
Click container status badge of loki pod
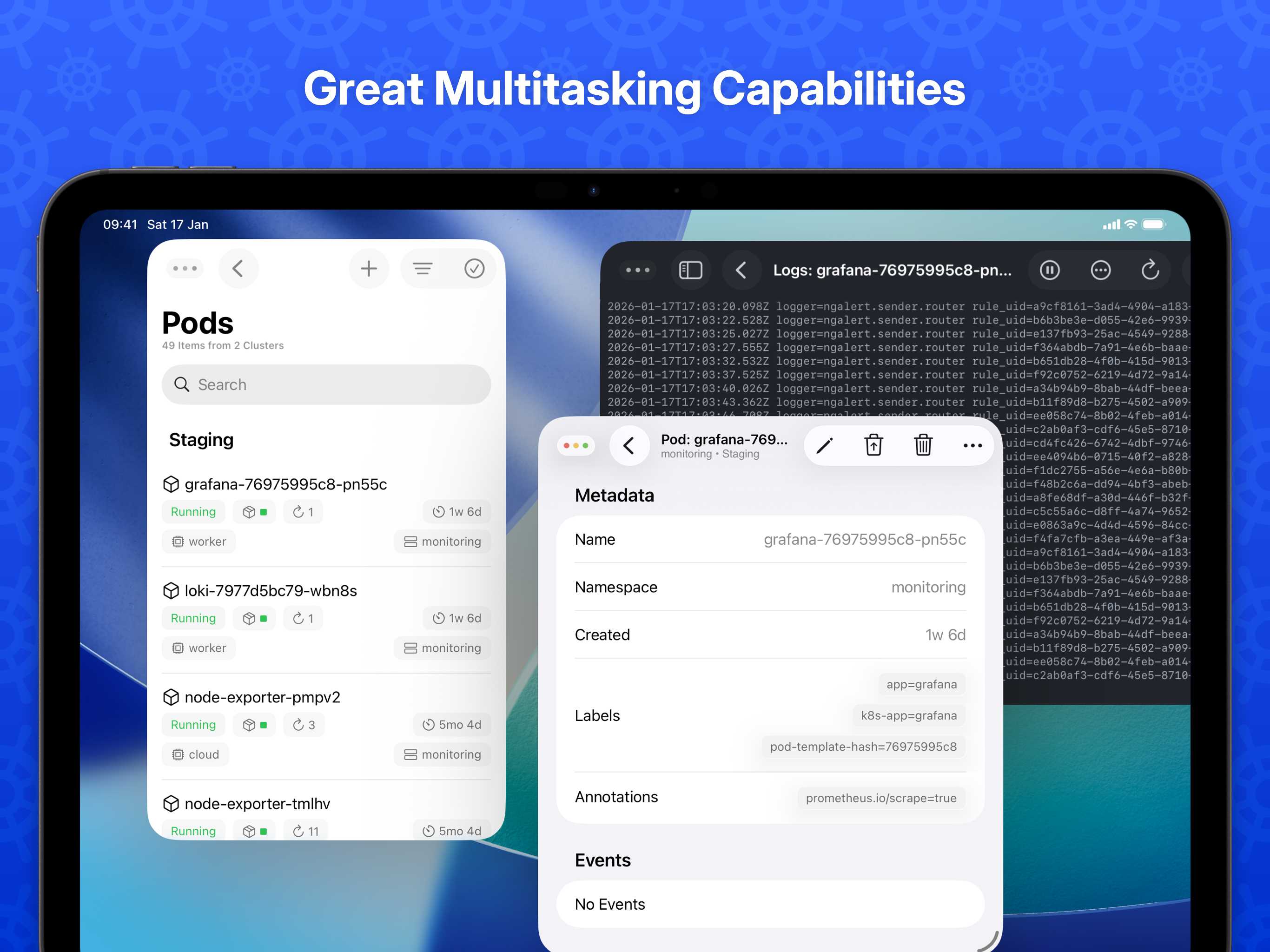pyautogui.click(x=254, y=619)
